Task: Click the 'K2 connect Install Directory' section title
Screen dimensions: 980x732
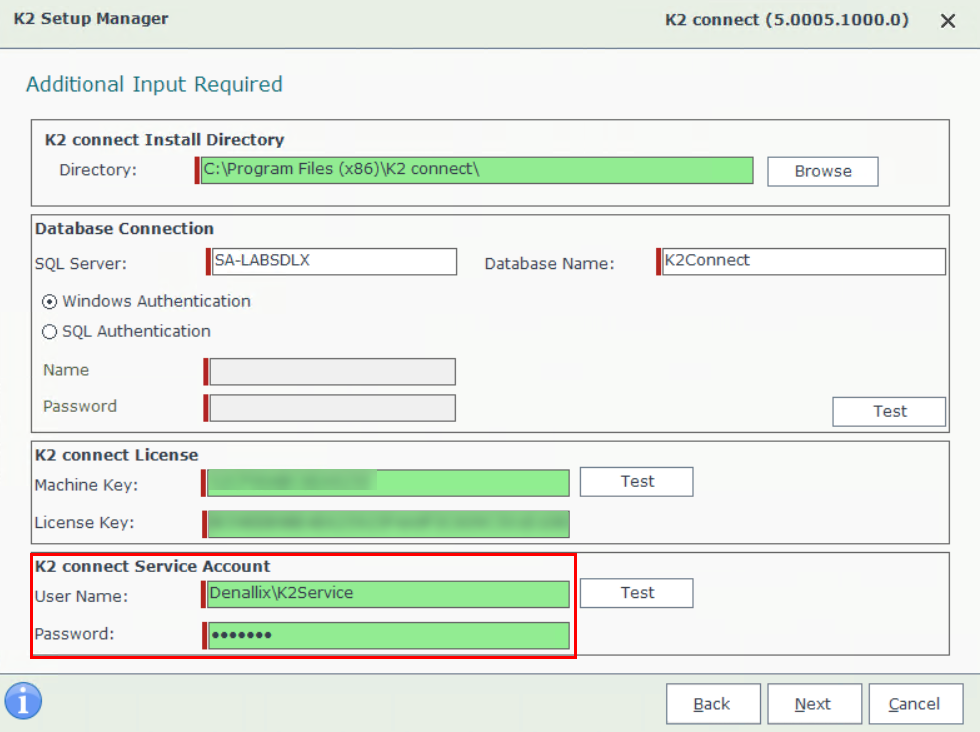Action: 164,139
